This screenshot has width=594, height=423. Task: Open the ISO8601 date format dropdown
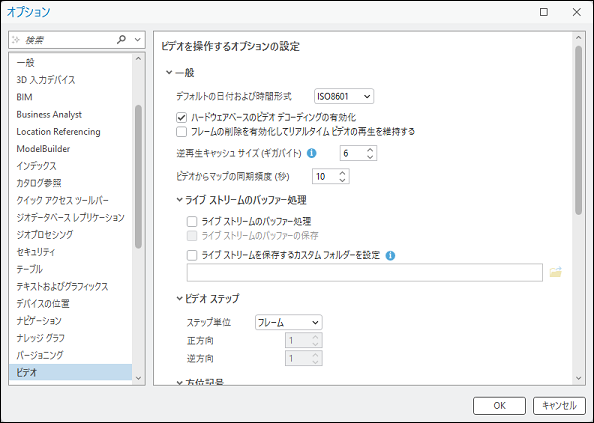[x=344, y=96]
